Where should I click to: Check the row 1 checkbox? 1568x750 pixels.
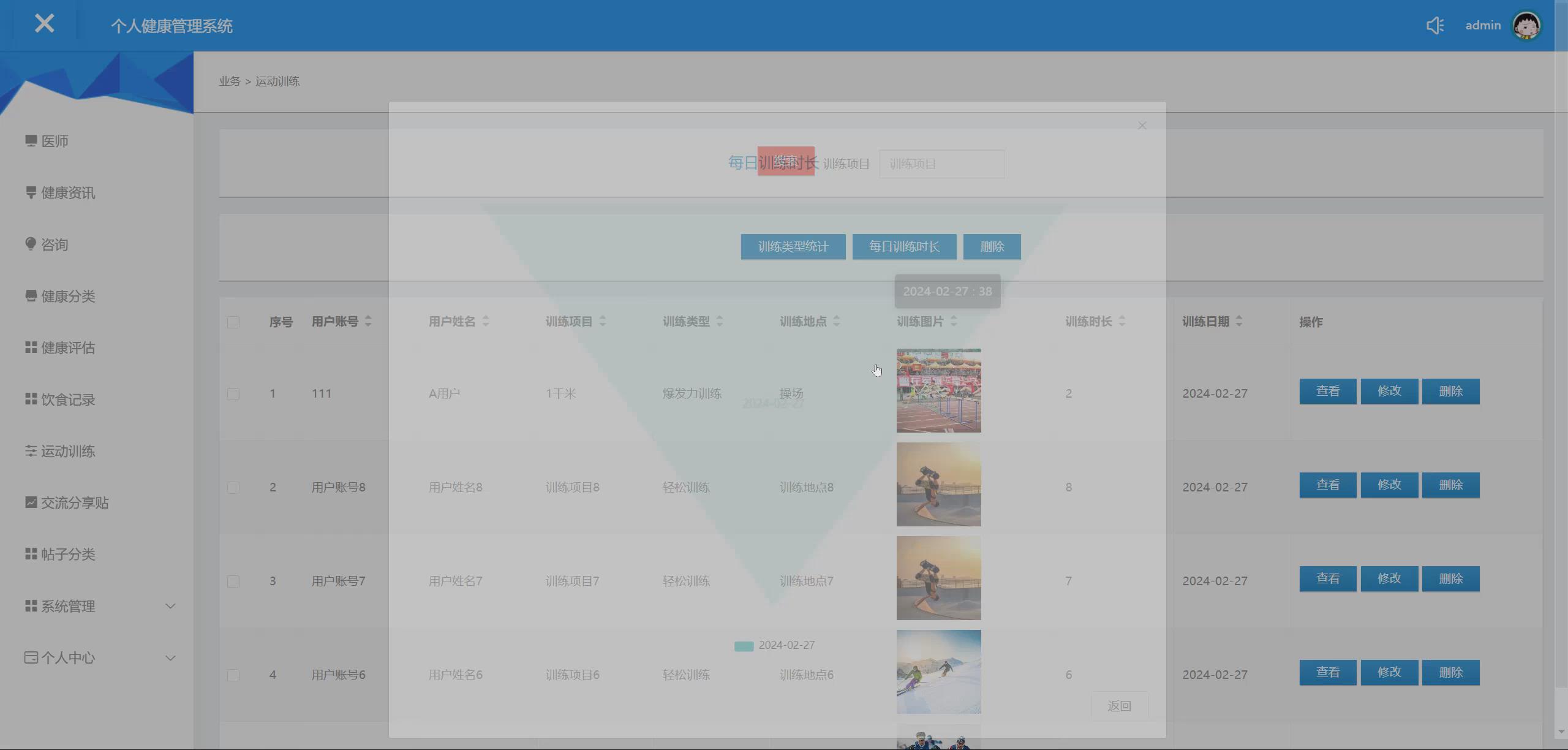pos(233,394)
